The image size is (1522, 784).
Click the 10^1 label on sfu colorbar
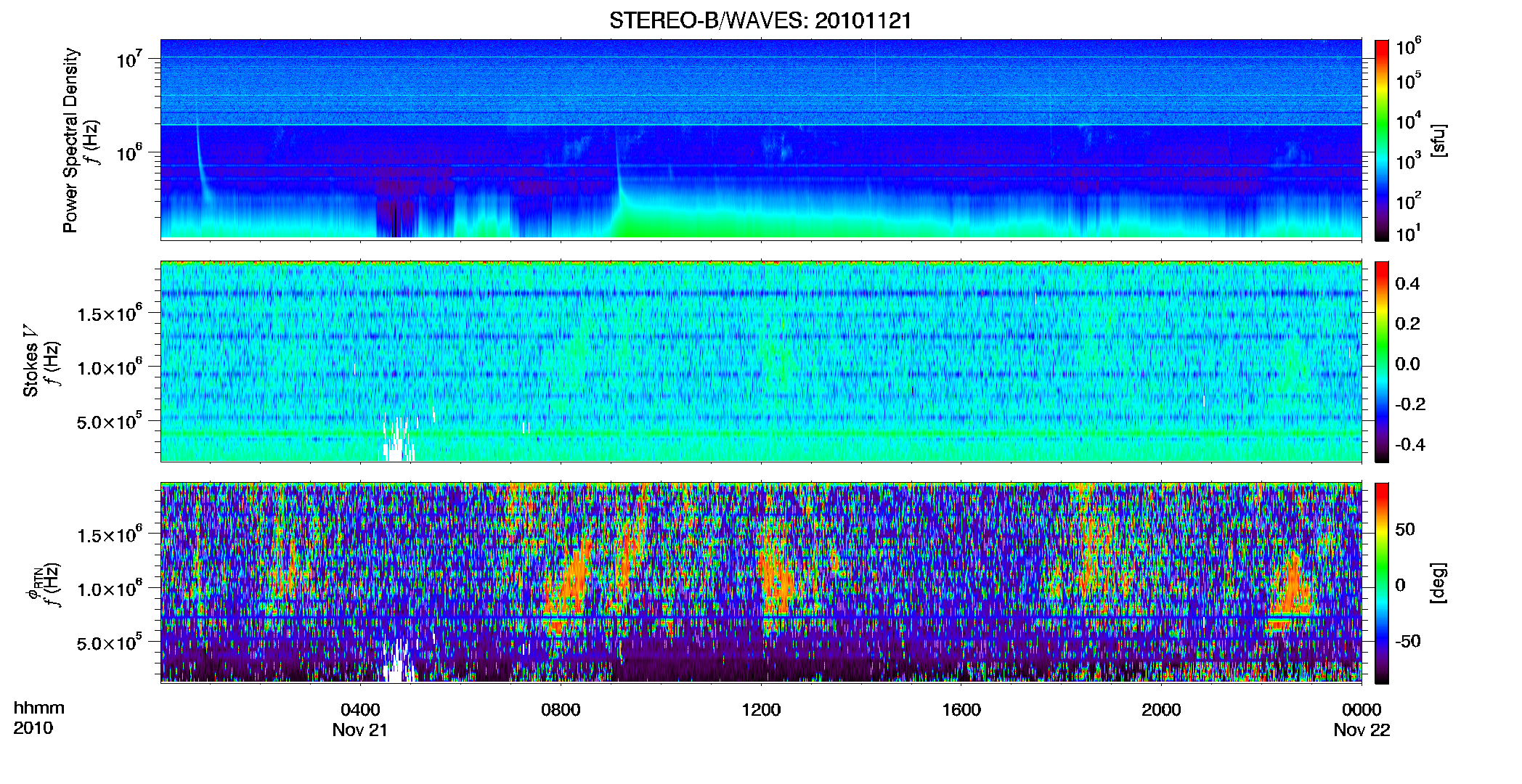[x=1409, y=233]
